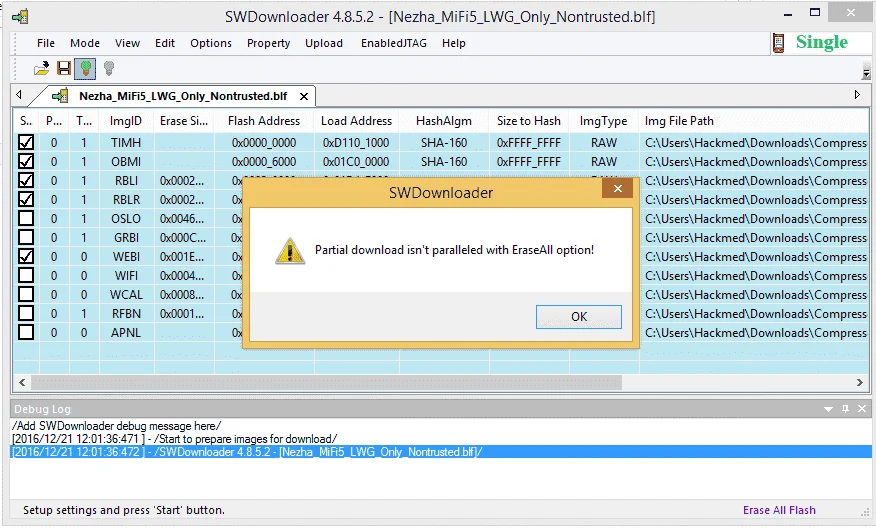Image resolution: width=876 pixels, height=528 pixels.
Task: Click the OSLO erase size 0x0046... cell
Action: tap(182, 218)
